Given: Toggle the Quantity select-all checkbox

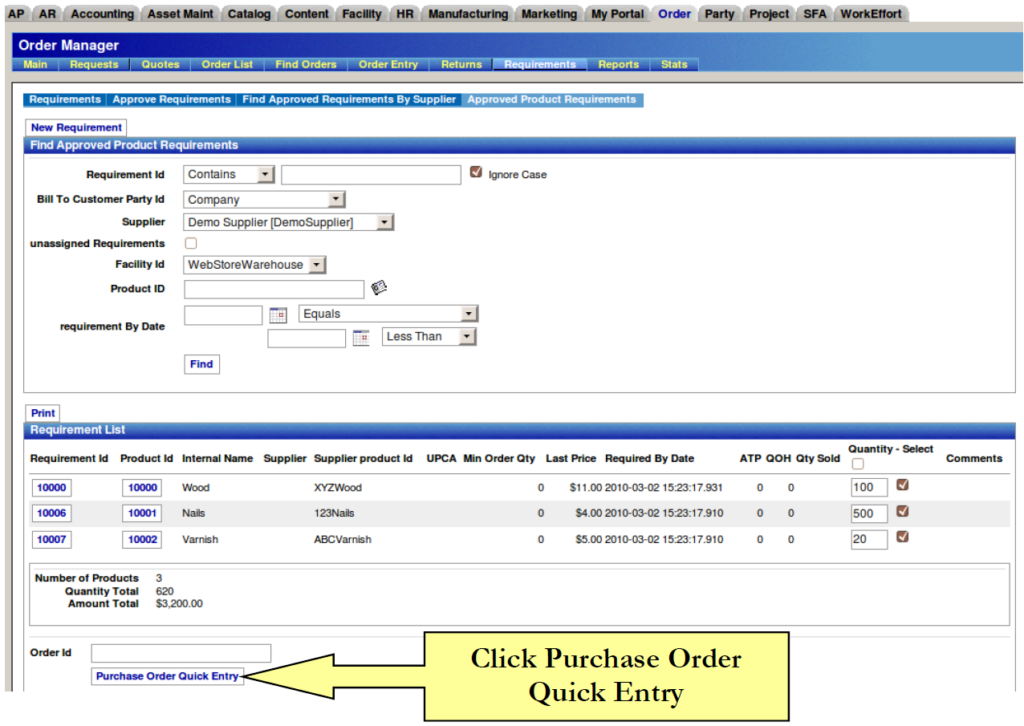Looking at the screenshot, I should tap(857, 464).
